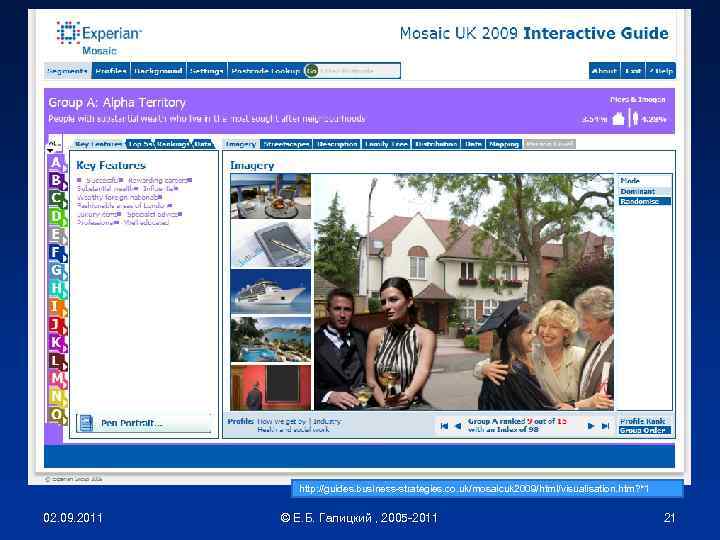Viewport: 720px width, 540px height.
Task: Jump to the last ranked group
Action: (605, 426)
